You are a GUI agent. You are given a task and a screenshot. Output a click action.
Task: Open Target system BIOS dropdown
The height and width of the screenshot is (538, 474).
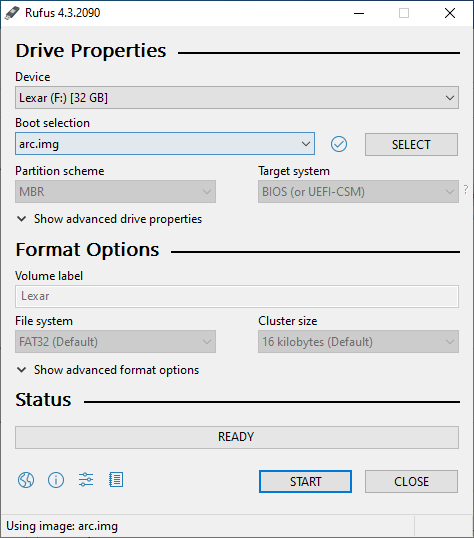tap(358, 191)
